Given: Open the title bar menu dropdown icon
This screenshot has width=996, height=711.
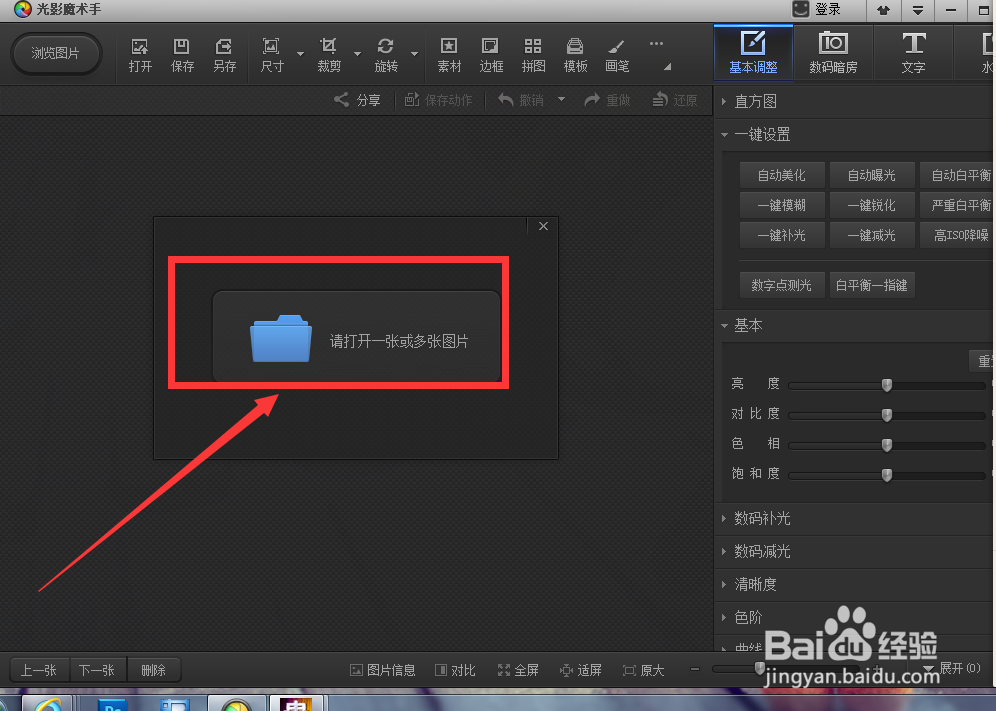Looking at the screenshot, I should pyautogui.click(x=918, y=10).
